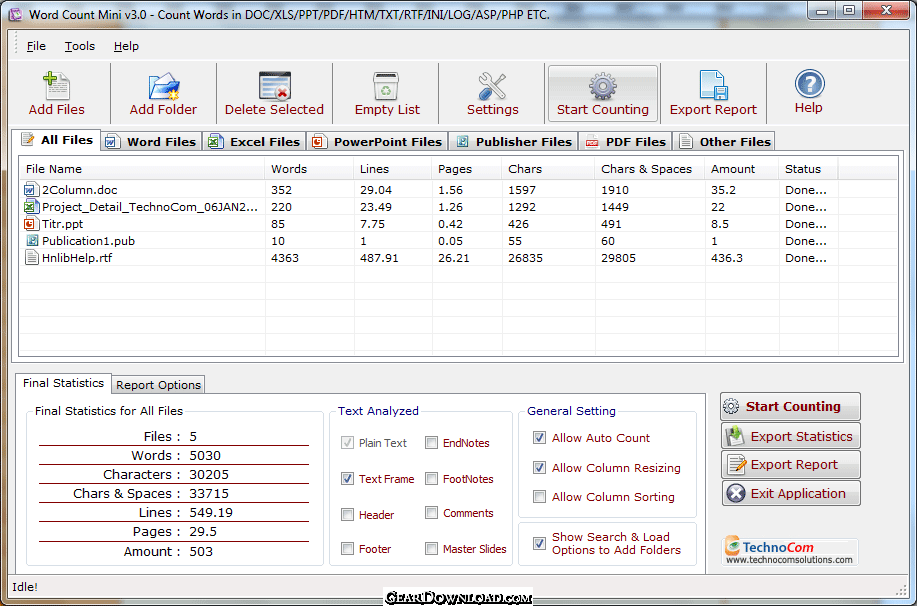Screen dimensions: 917x606
Task: Open Settings from the toolbar
Action: coord(492,94)
